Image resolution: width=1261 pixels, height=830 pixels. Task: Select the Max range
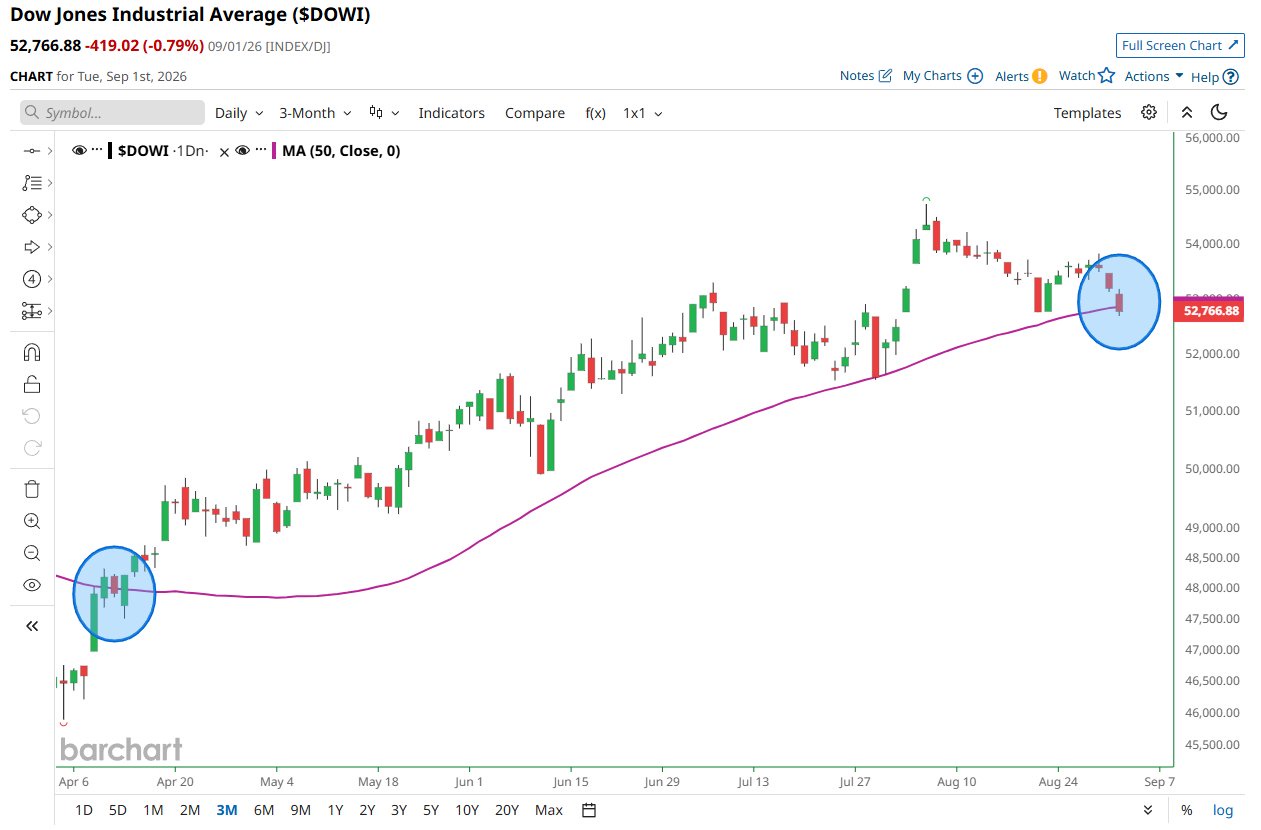tap(549, 810)
